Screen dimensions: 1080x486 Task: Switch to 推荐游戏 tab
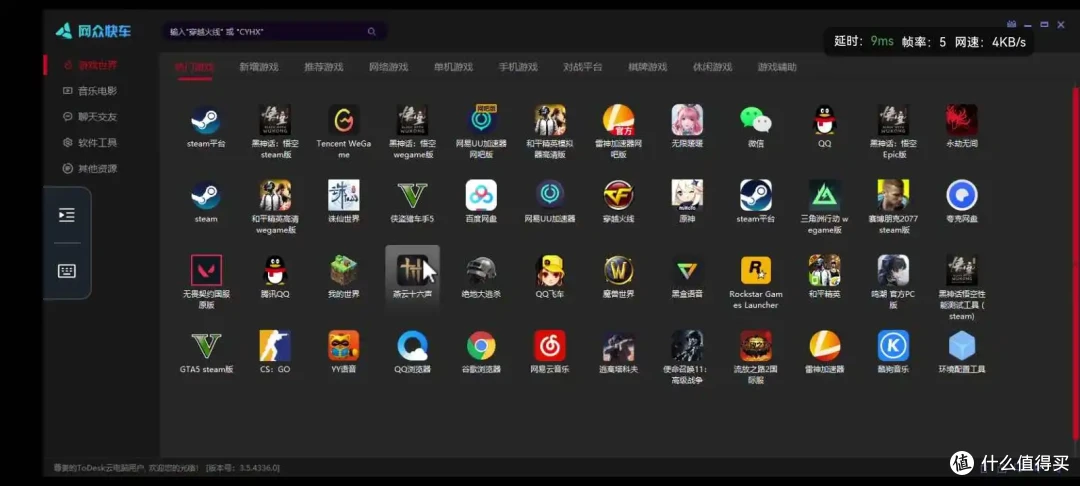(x=324, y=67)
